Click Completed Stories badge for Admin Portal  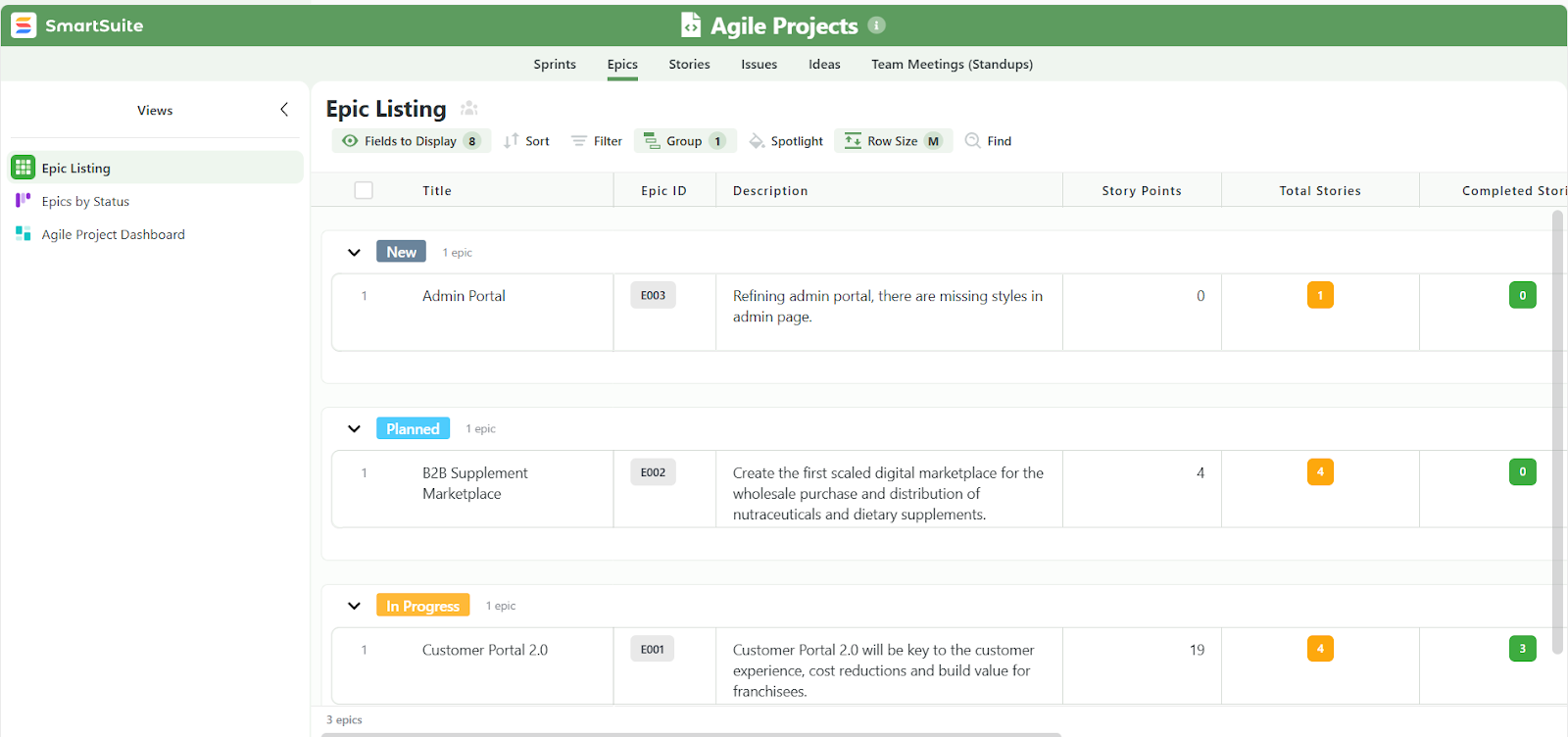point(1522,295)
